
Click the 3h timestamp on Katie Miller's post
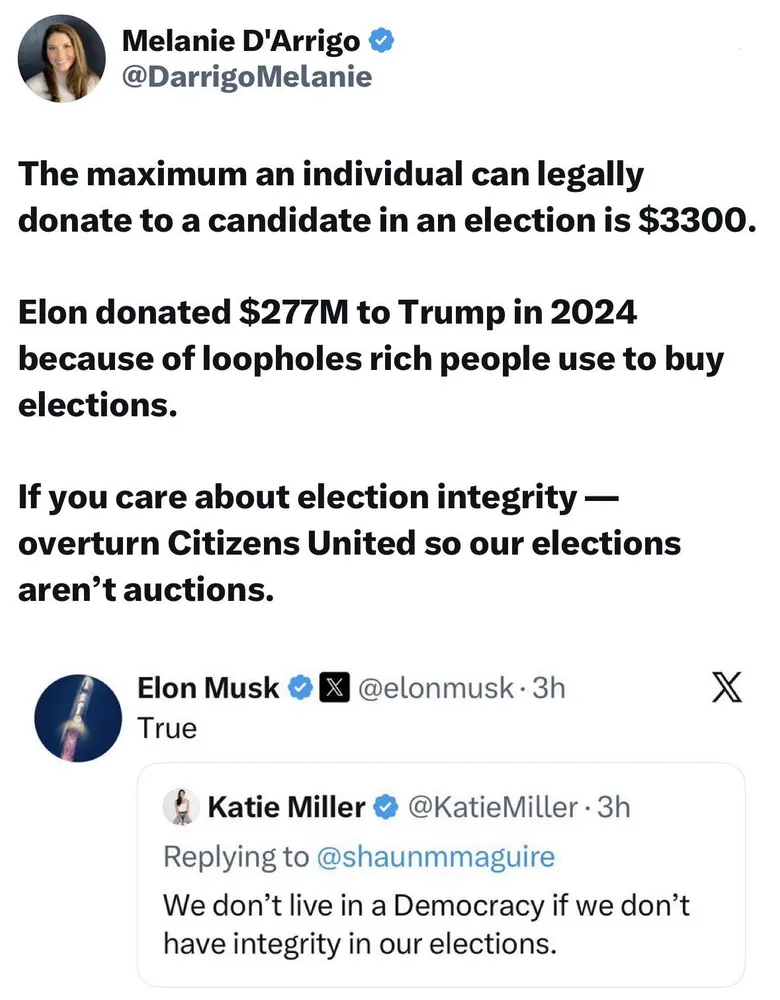tap(613, 806)
